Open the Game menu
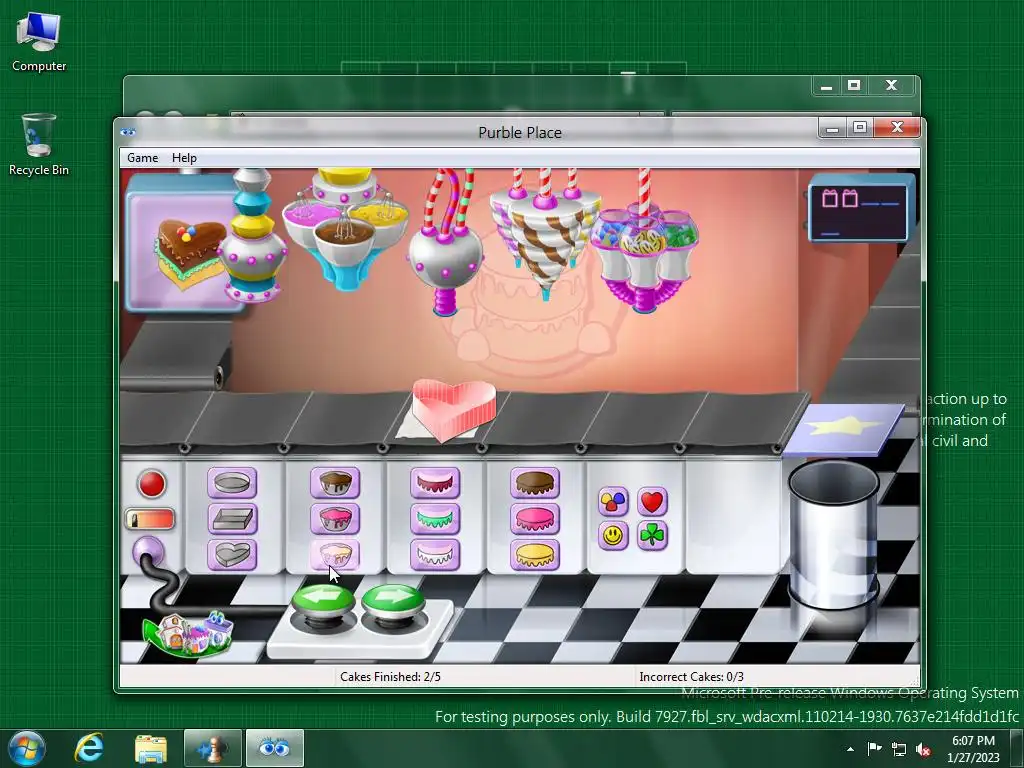 pyautogui.click(x=142, y=158)
